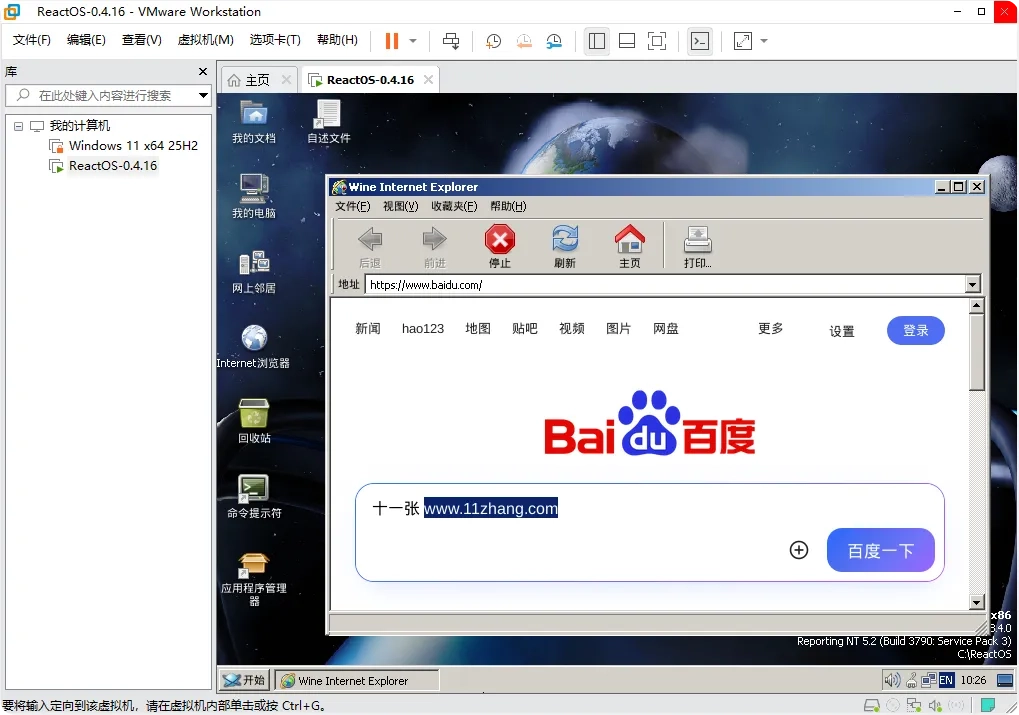Close the 库 library panel
Image resolution: width=1019 pixels, height=715 pixels.
pyautogui.click(x=203, y=72)
